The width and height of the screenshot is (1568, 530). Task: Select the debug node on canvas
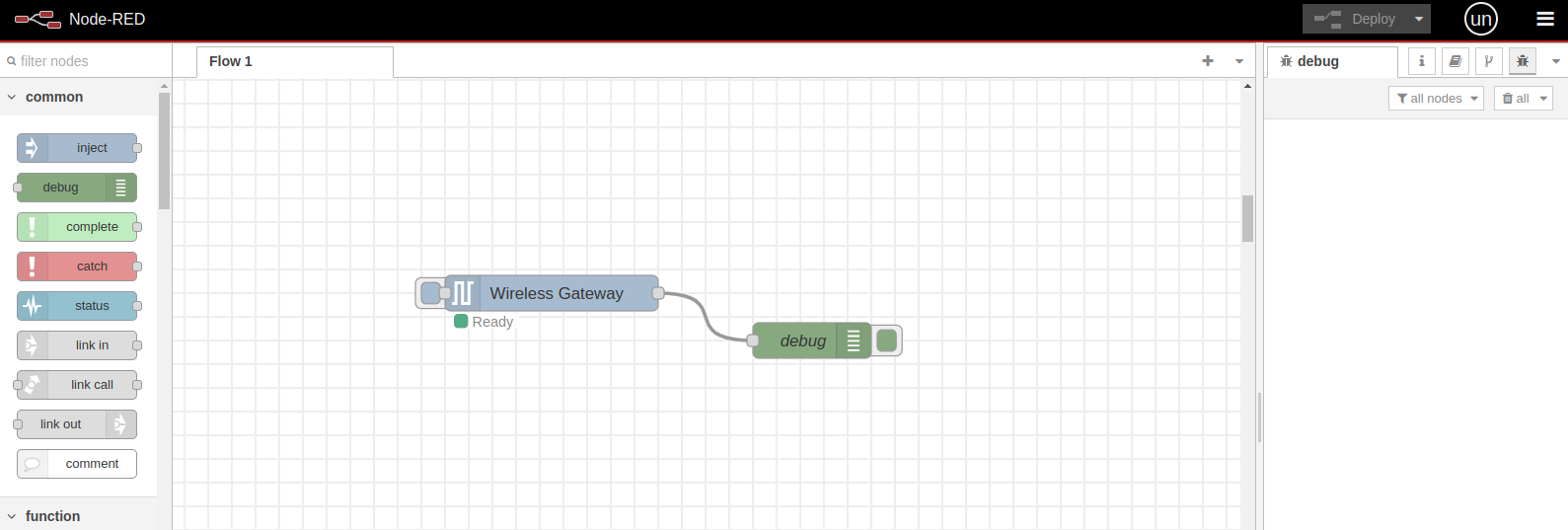811,341
